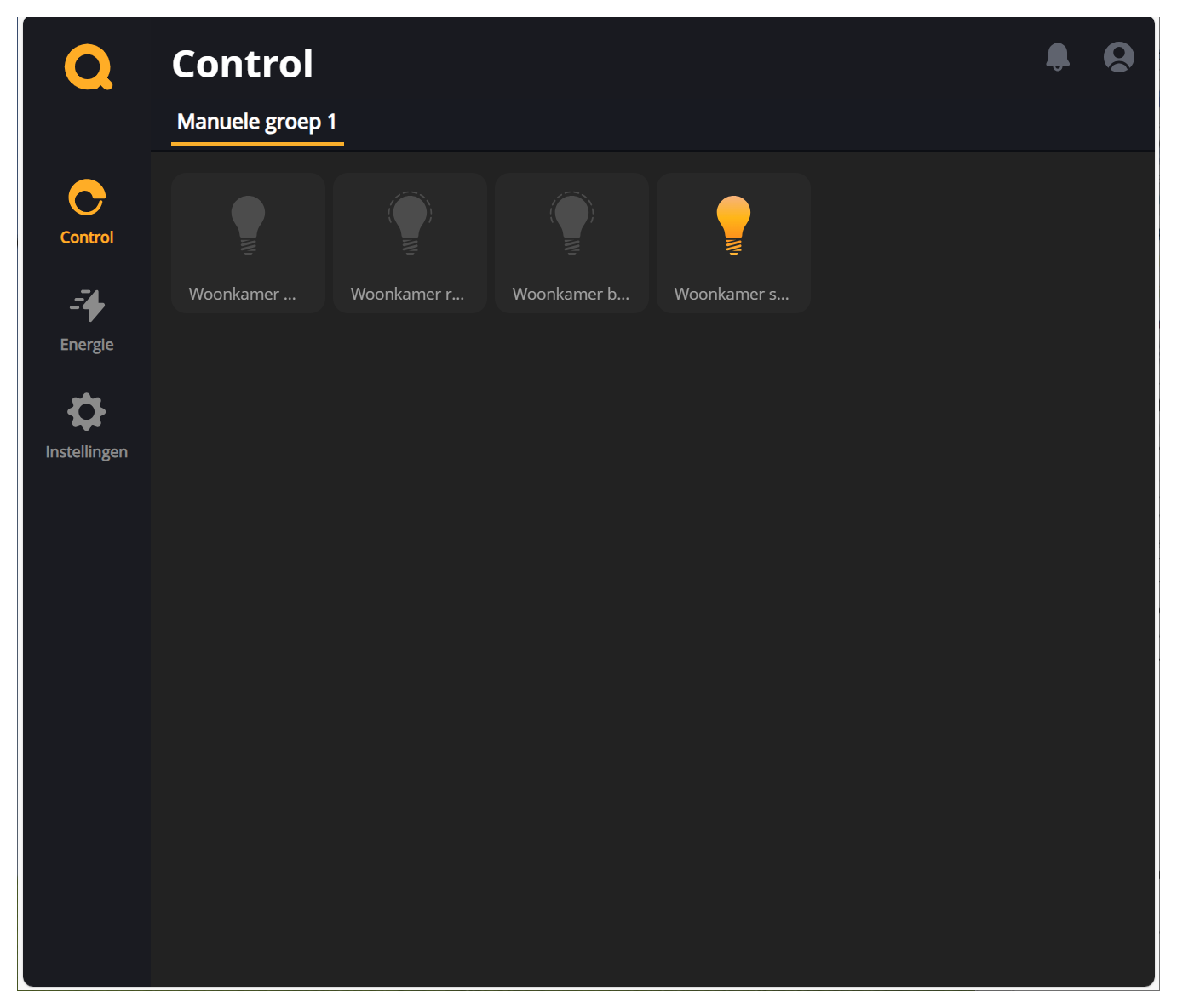Click the empty dark content area
The height and width of the screenshot is (1008, 1177).
(652, 647)
